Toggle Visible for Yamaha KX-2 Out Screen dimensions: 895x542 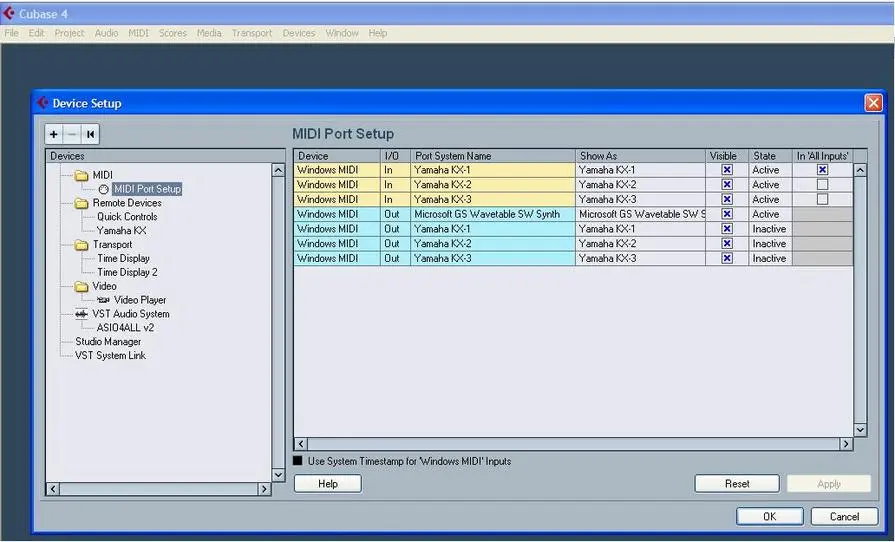tap(727, 244)
